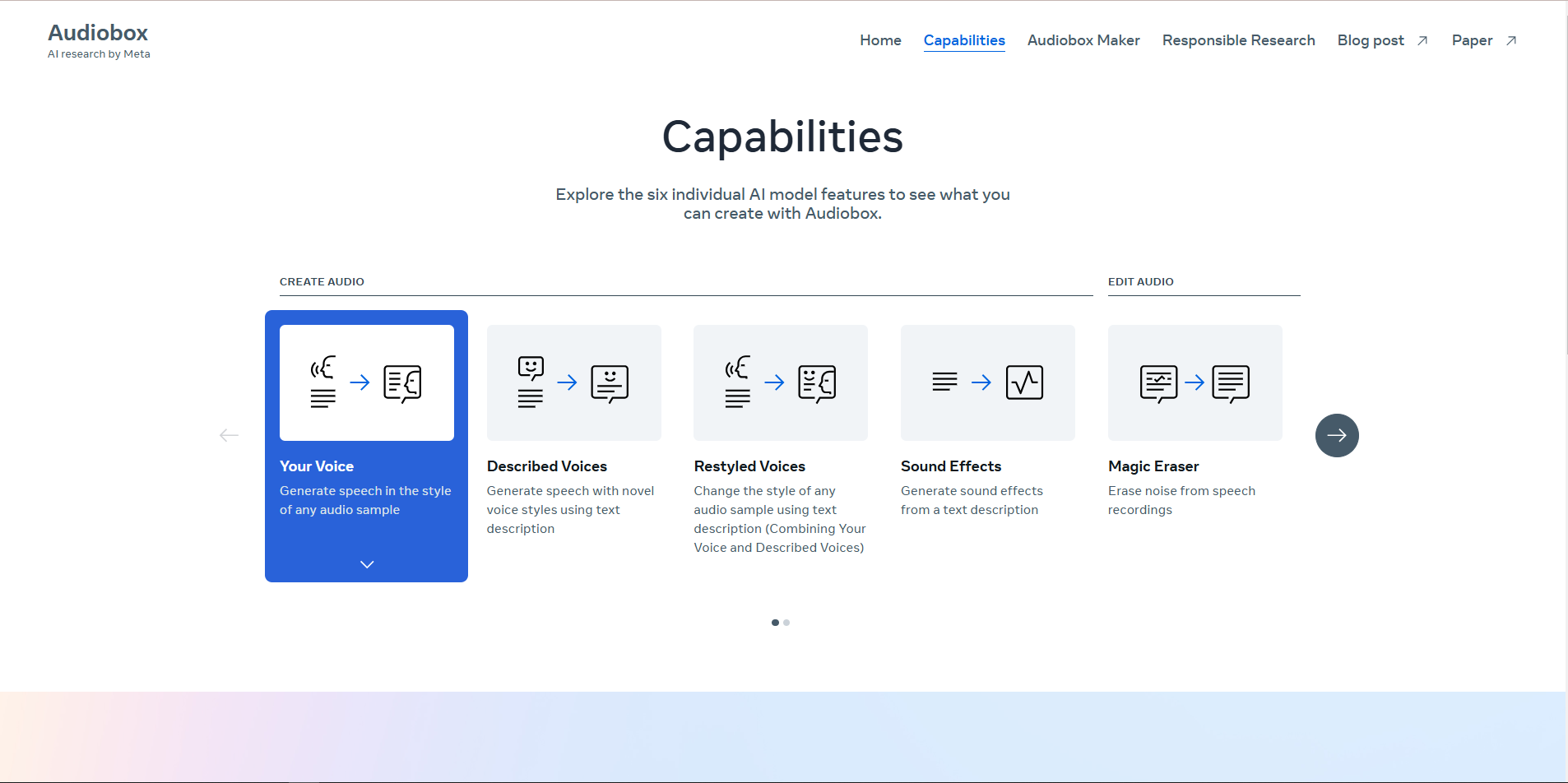Open the Capabilities nav item
The height and width of the screenshot is (783, 1568).
pos(964,40)
